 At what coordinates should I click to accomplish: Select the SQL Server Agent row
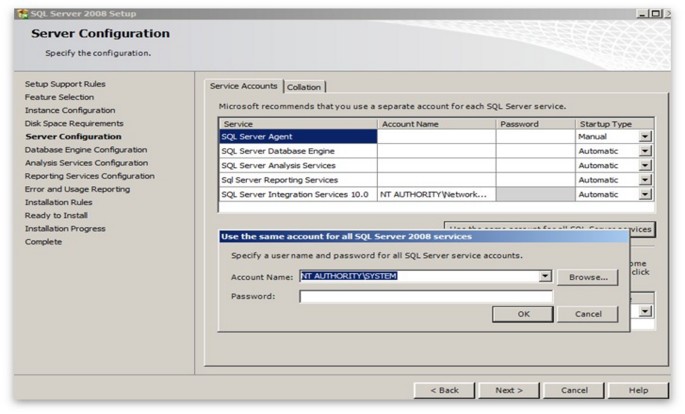tap(298, 137)
